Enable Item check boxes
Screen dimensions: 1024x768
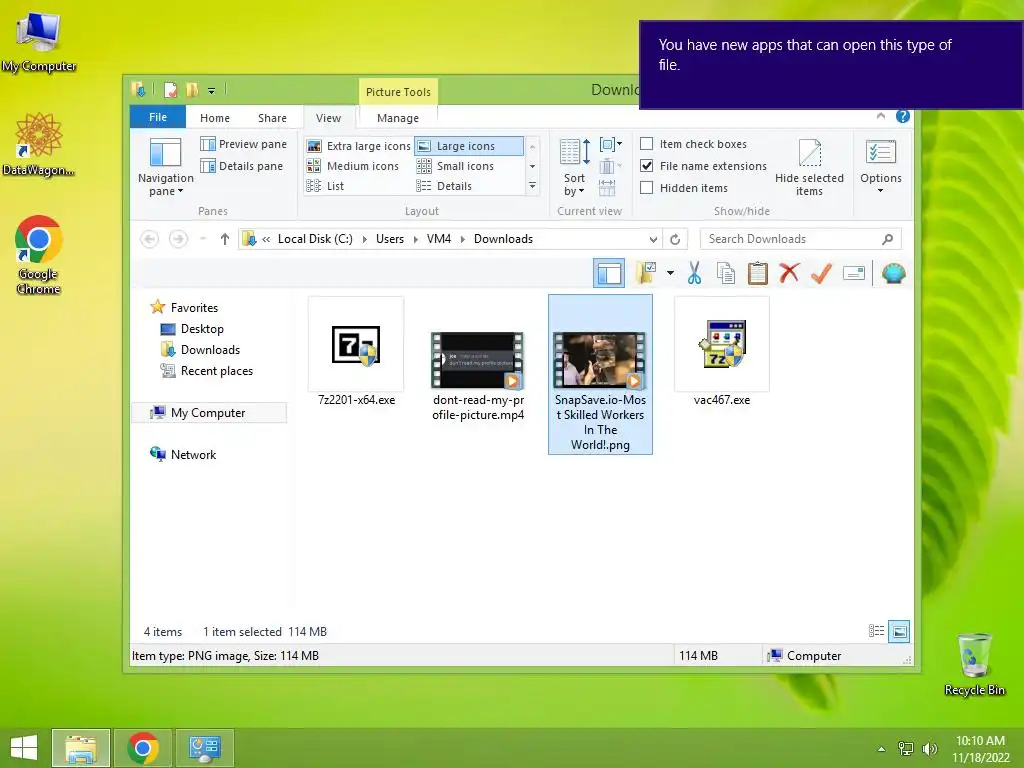tap(647, 144)
